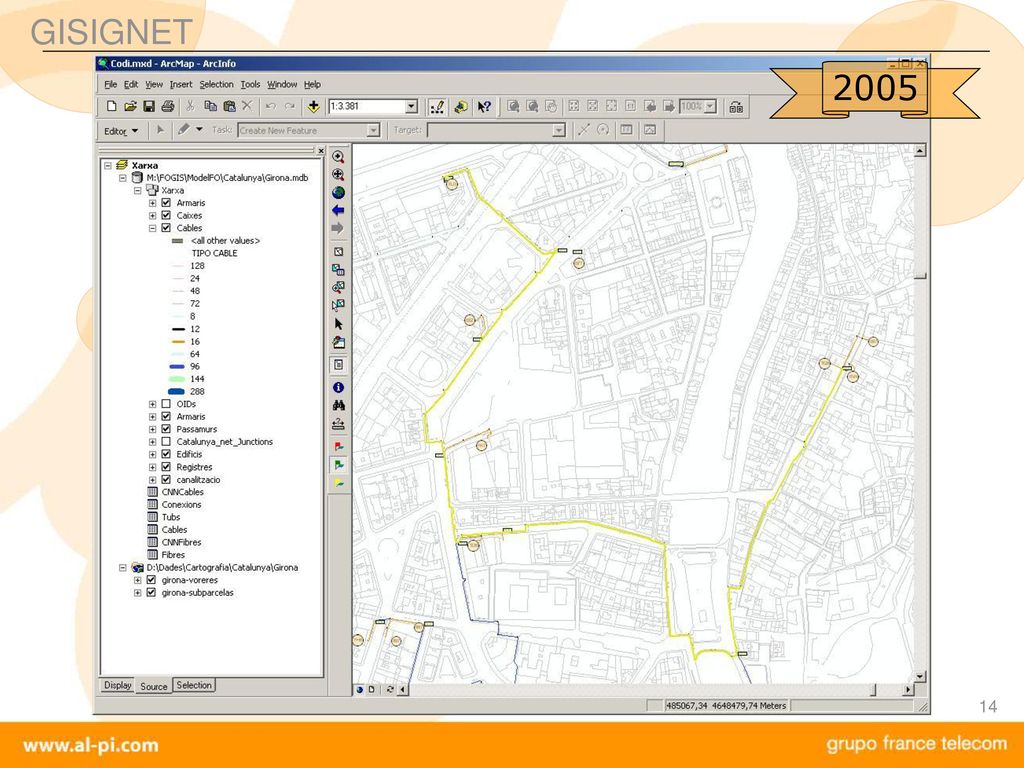The image size is (1024, 768).
Task: Click the map's vertical scrollbar down arrow
Action: (x=920, y=677)
